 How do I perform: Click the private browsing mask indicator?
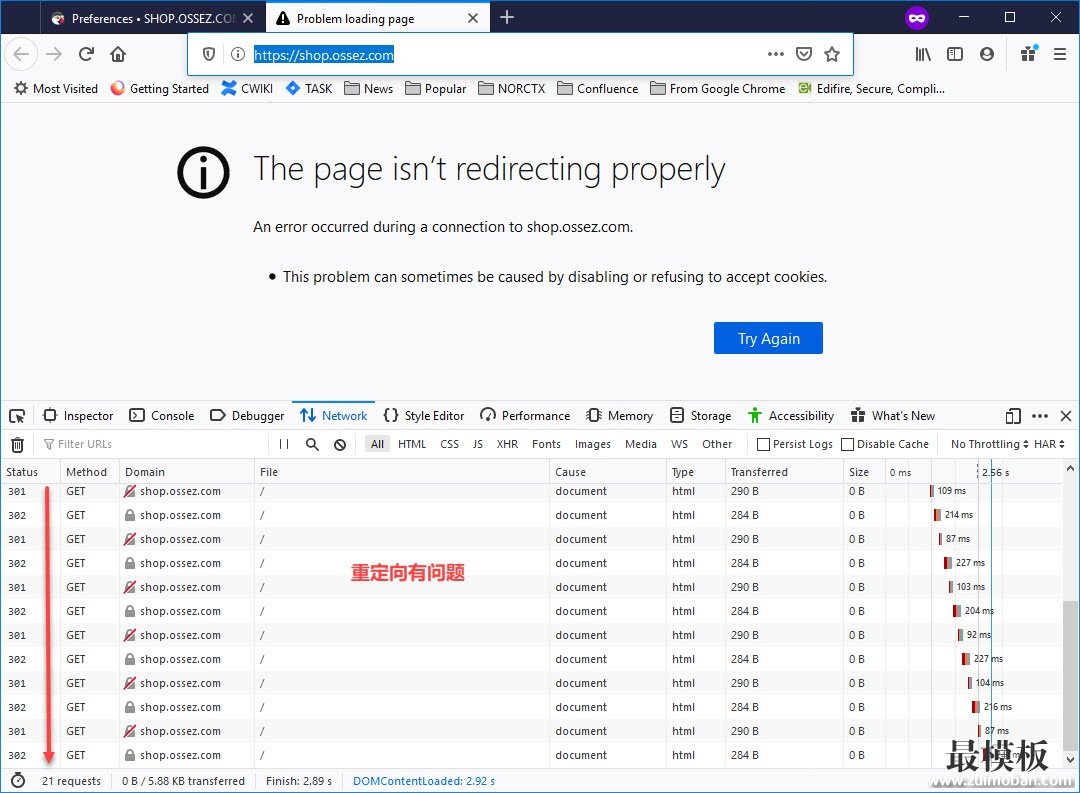click(x=917, y=18)
